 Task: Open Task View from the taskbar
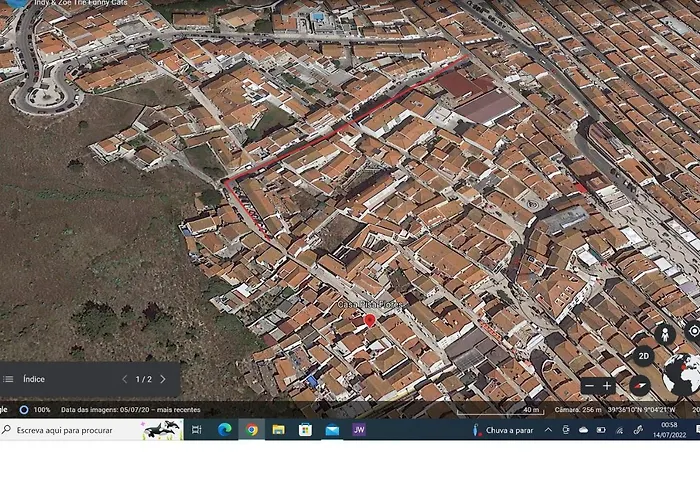[197, 430]
